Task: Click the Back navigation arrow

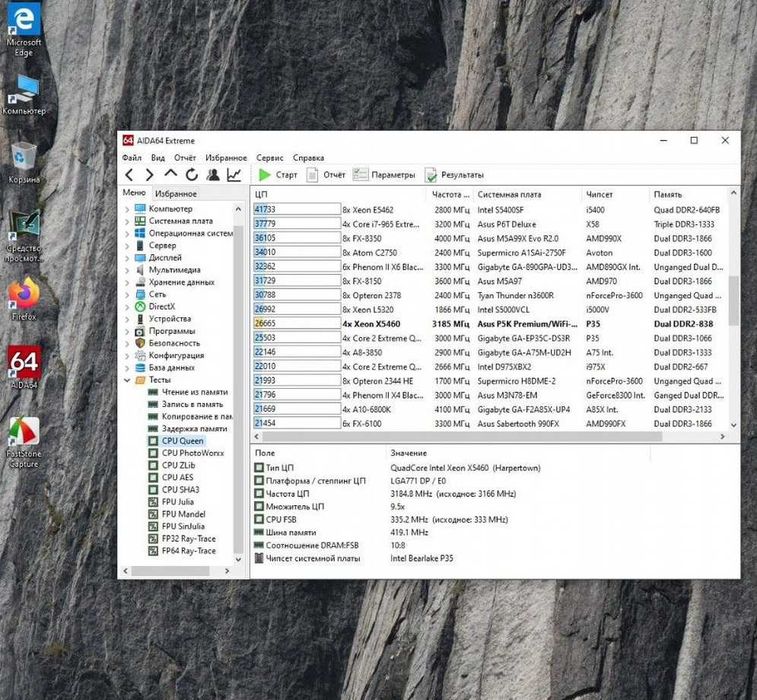Action: click(129, 175)
